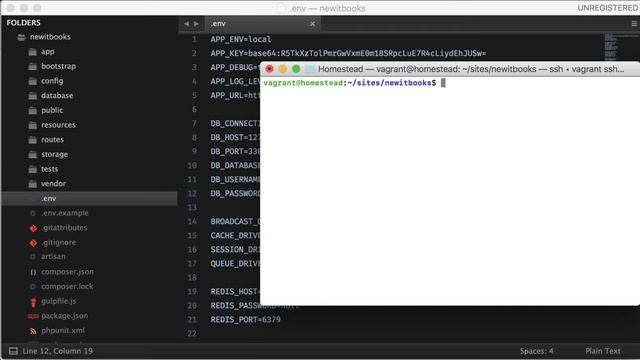Open the tab options menu at top right
Image resolution: width=640 pixels, height=360 pixels.
[634, 24]
